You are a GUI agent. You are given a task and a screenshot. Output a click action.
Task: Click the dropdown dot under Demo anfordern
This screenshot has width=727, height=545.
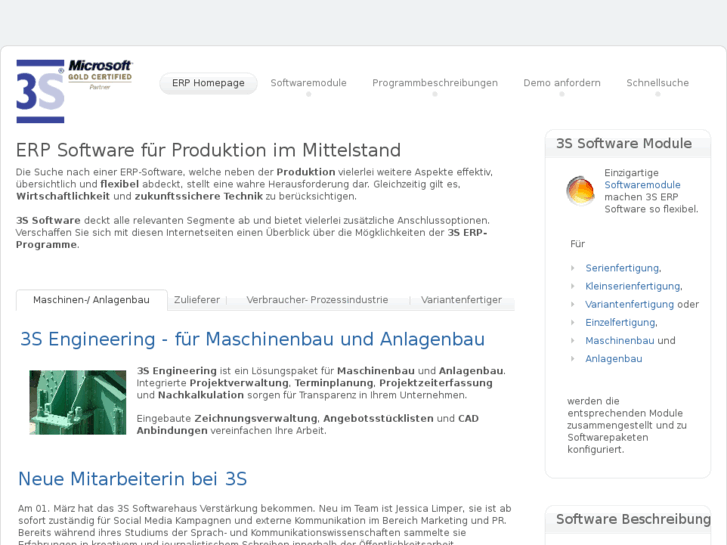point(562,94)
